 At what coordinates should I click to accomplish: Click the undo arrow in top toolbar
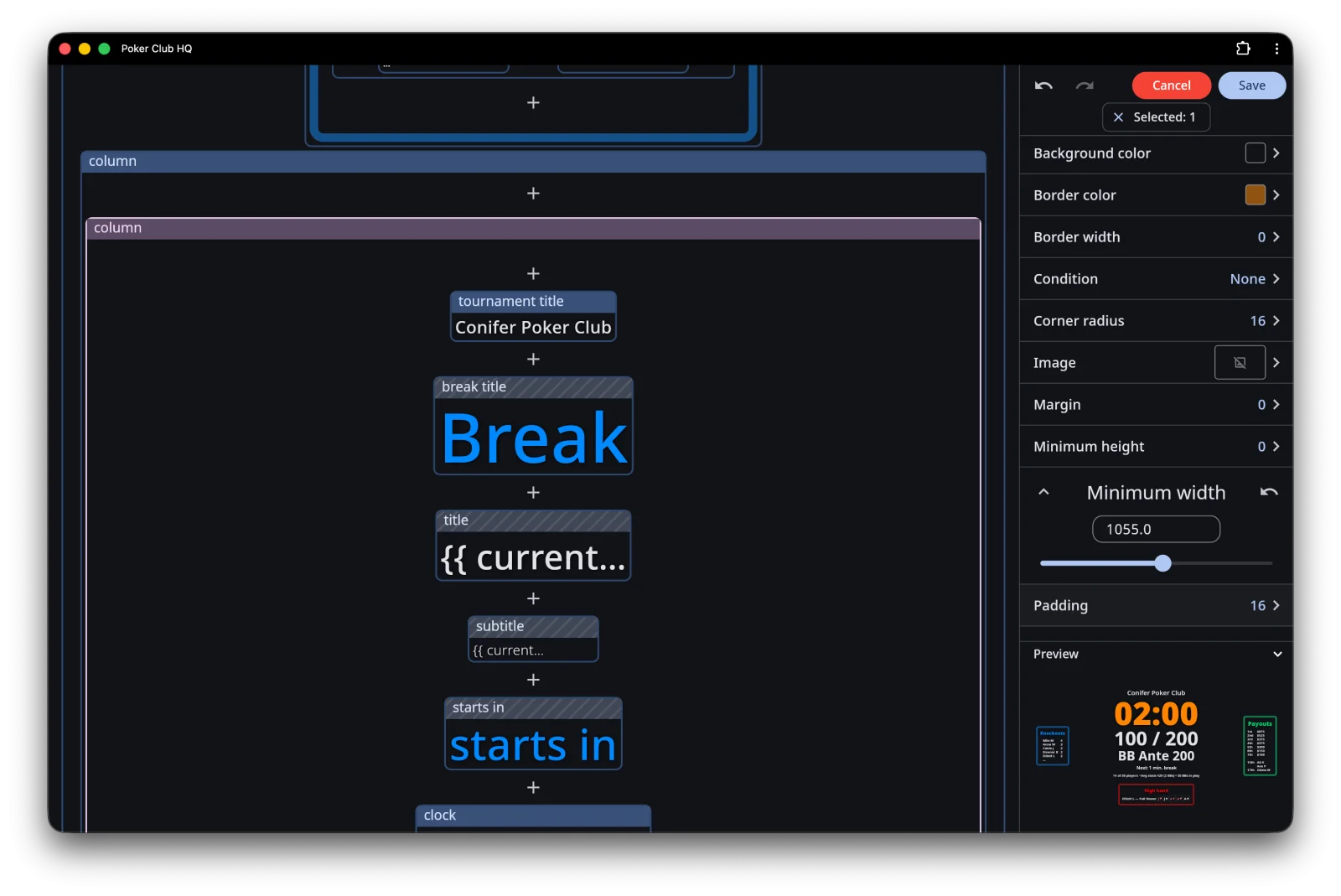pyautogui.click(x=1043, y=85)
